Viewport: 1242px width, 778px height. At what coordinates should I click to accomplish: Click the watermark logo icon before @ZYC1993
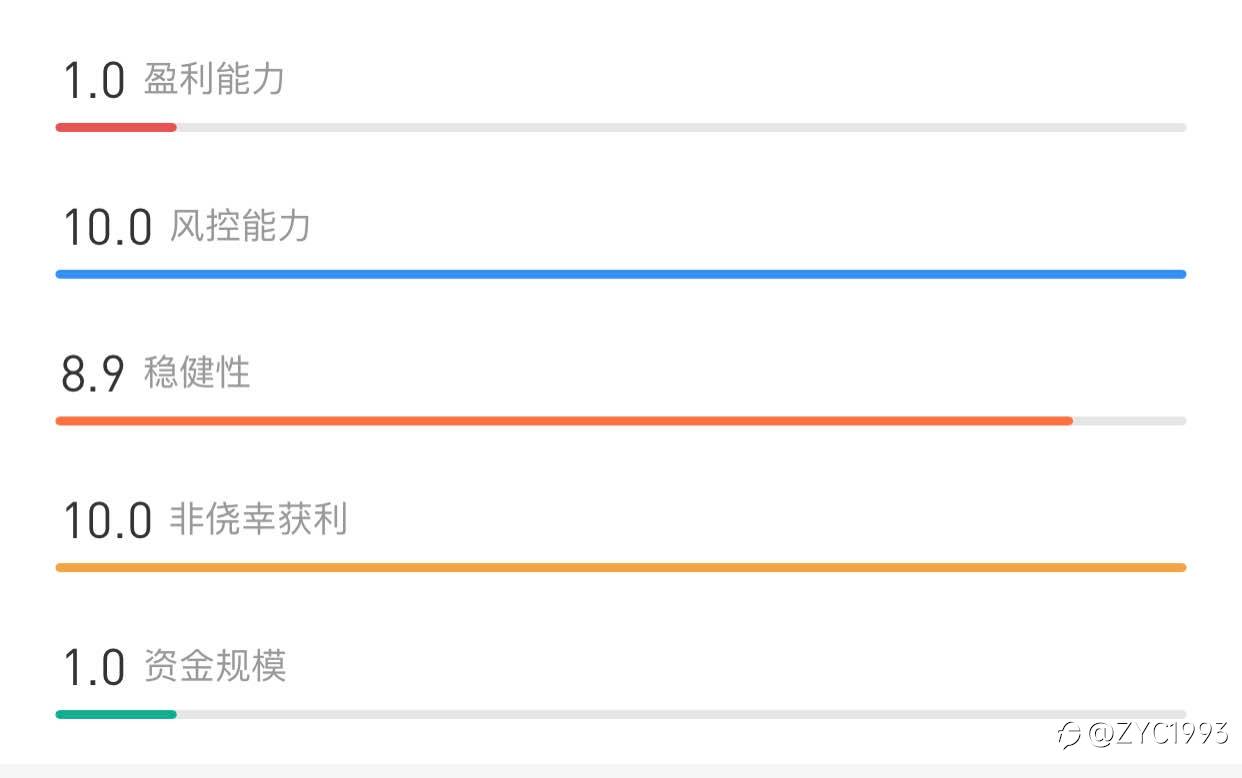tap(1070, 736)
